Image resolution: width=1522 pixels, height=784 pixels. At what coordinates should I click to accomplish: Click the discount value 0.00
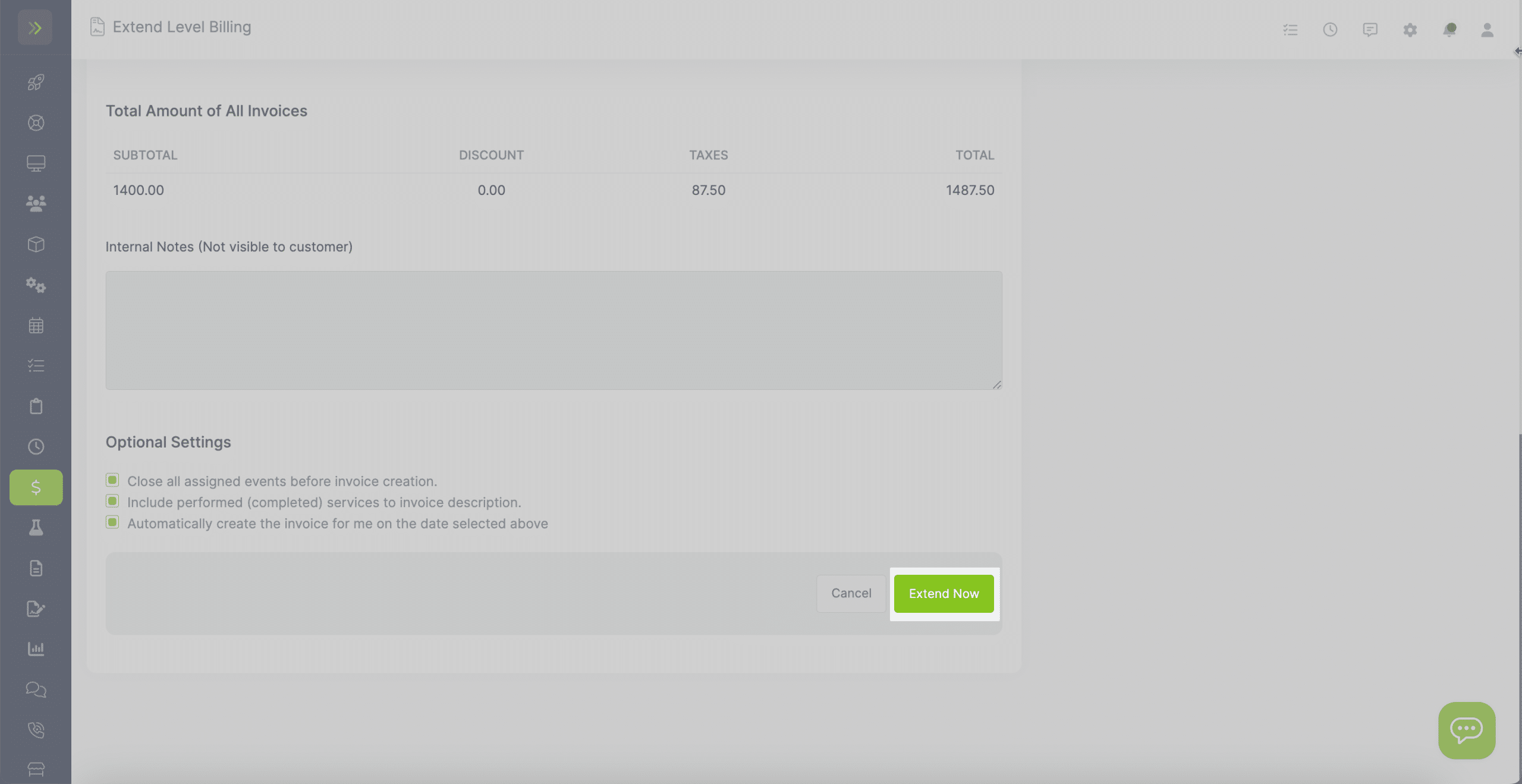(491, 190)
